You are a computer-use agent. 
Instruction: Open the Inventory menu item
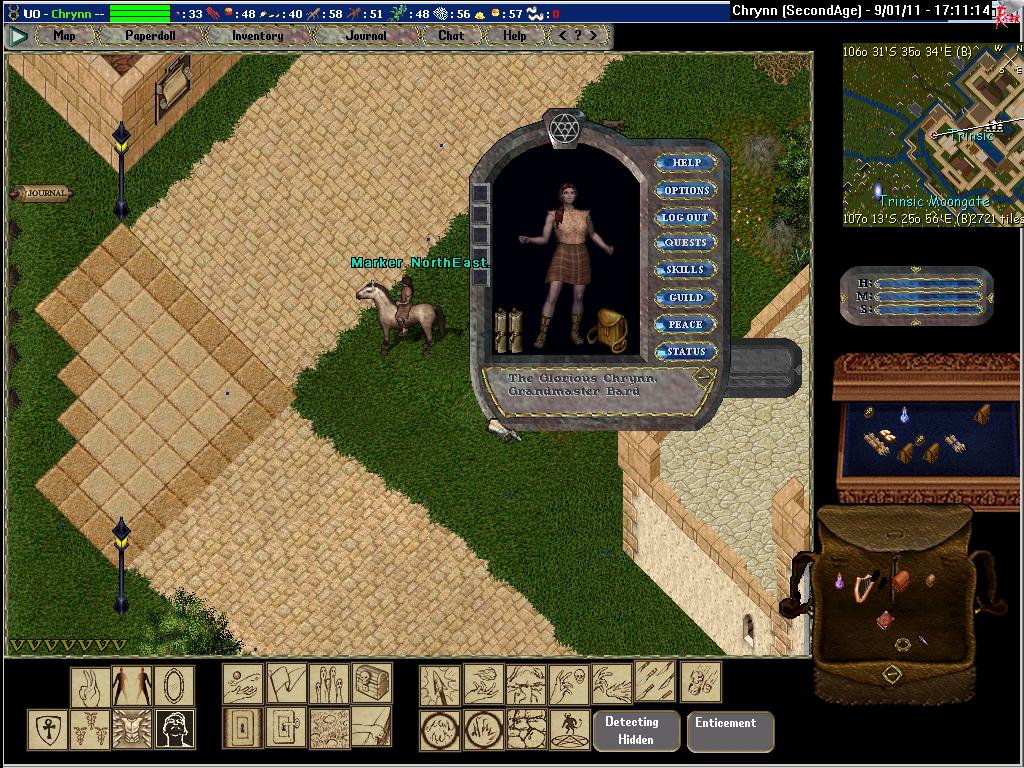point(257,36)
